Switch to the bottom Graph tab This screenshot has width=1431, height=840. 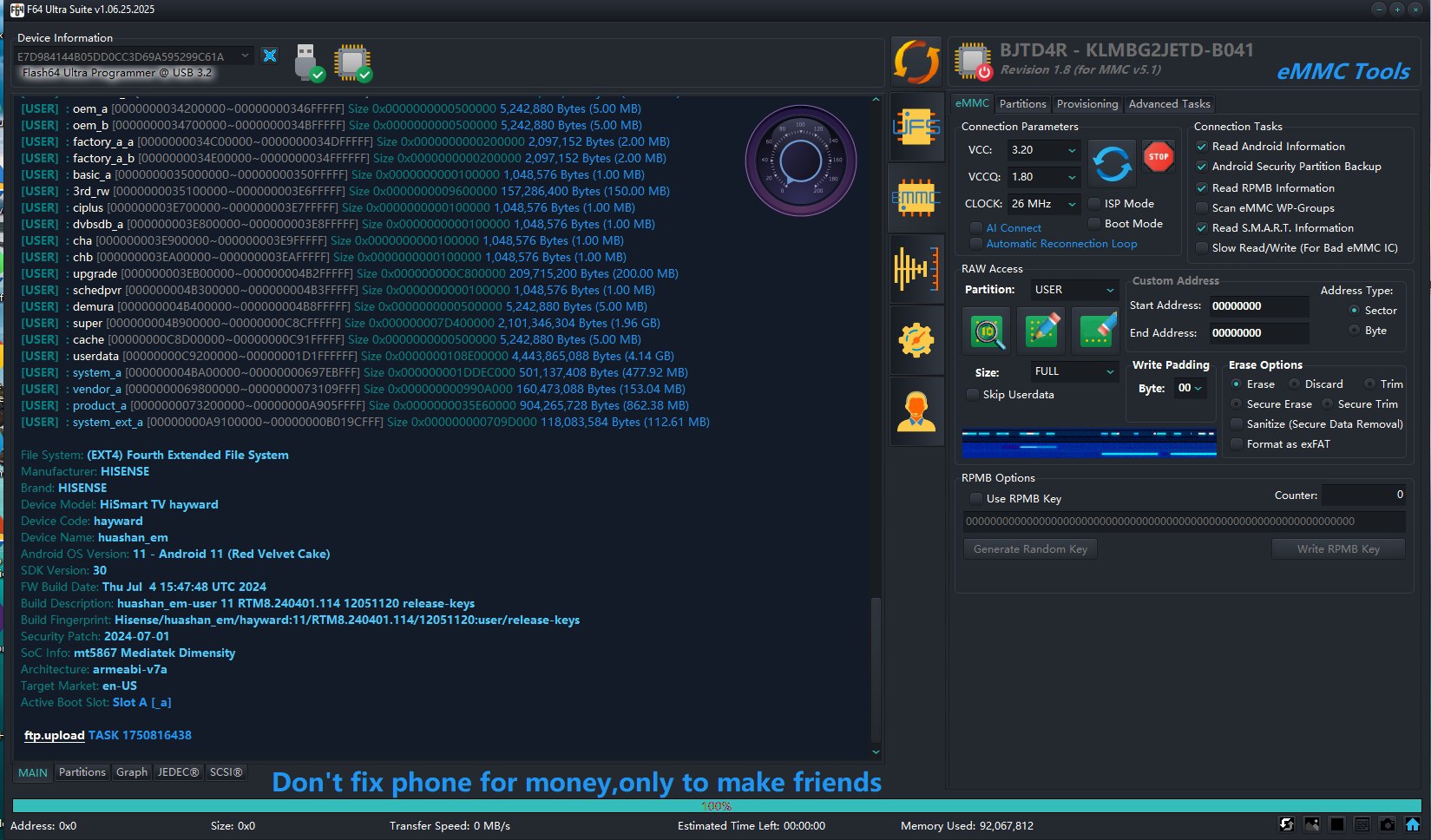132,772
